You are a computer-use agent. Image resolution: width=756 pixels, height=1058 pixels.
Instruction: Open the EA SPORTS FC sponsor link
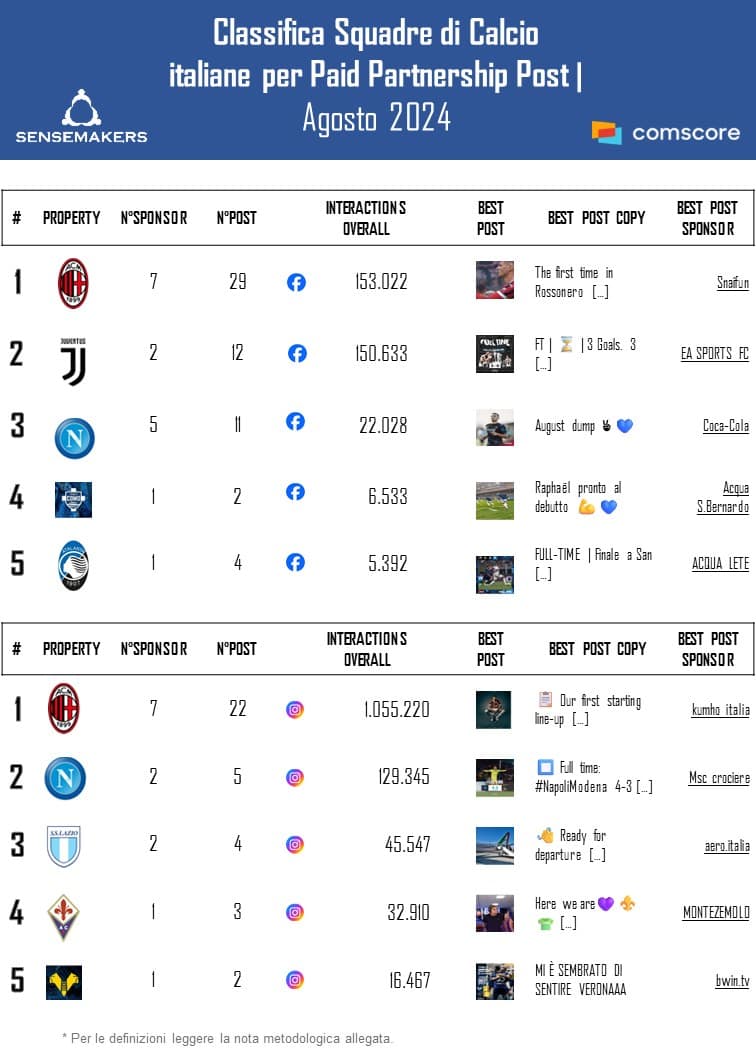(x=714, y=354)
